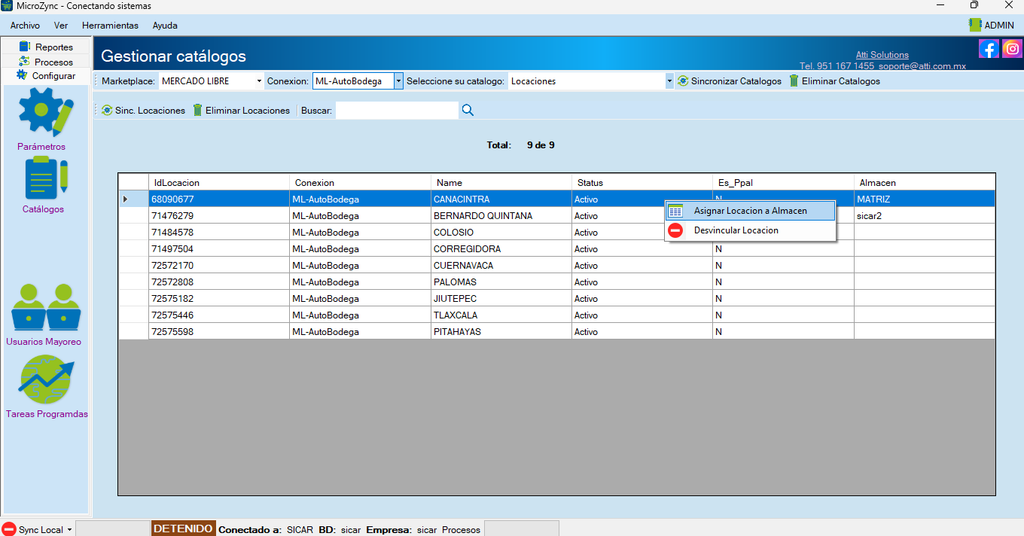The height and width of the screenshot is (536, 1024).
Task: Select the TLAXCALA cell
Action: click(501, 315)
